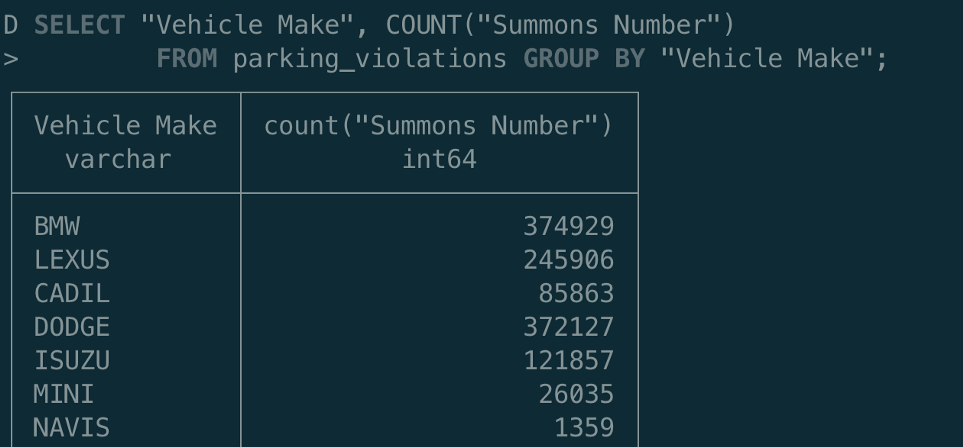Click the BMW row label
The width and height of the screenshot is (963, 447).
tap(57, 227)
